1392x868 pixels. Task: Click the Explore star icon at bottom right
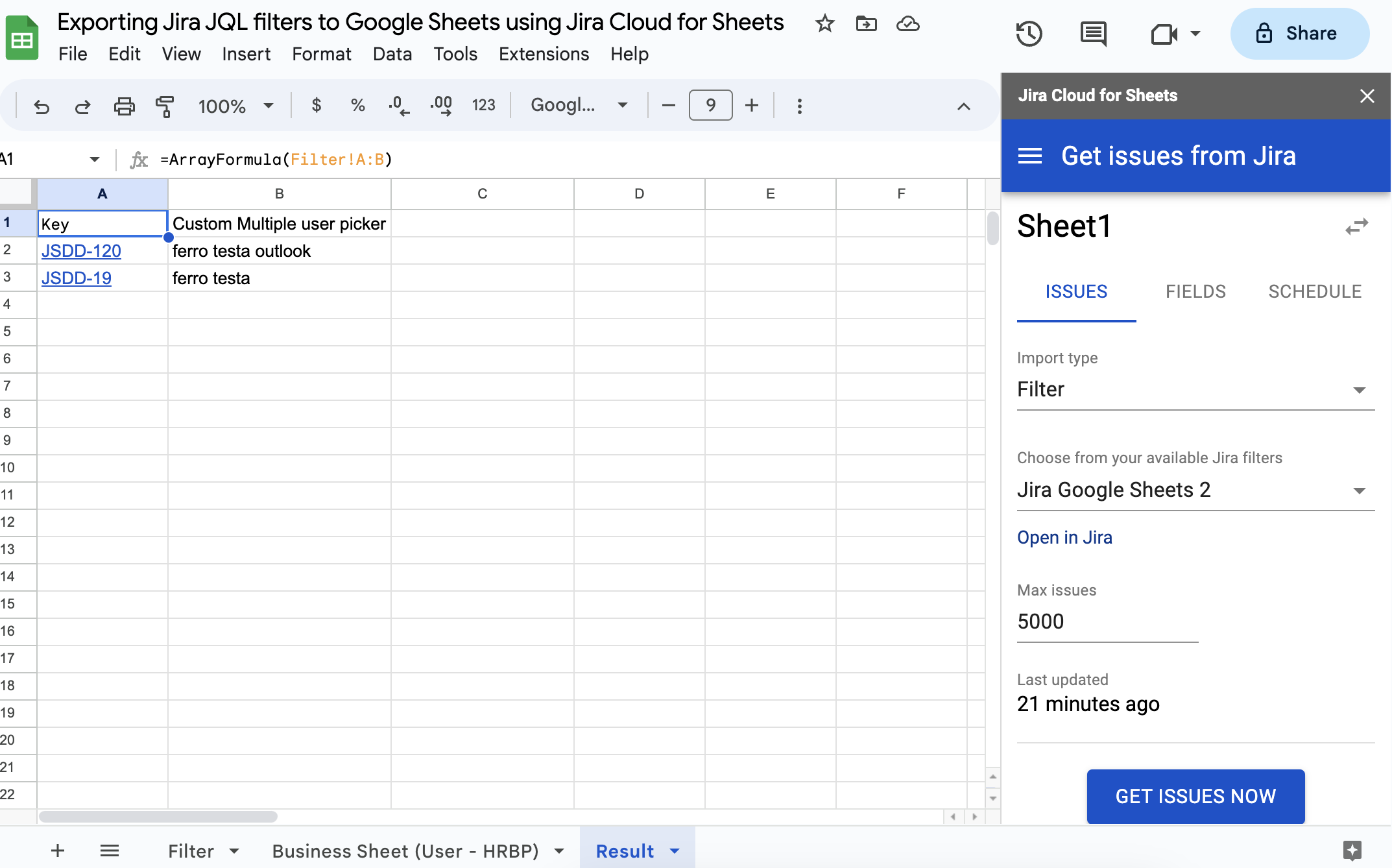(x=1352, y=850)
